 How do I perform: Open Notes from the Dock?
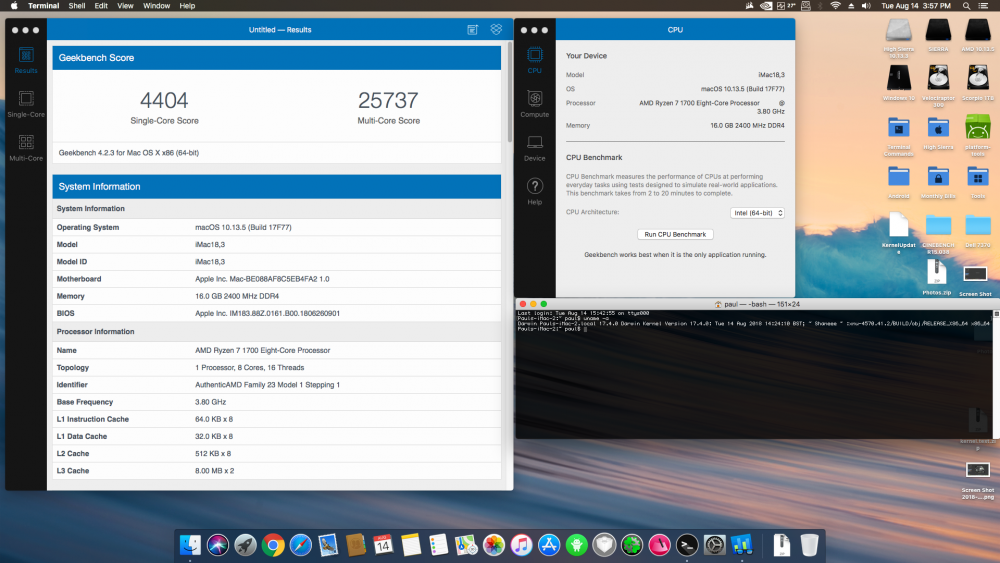tap(411, 545)
